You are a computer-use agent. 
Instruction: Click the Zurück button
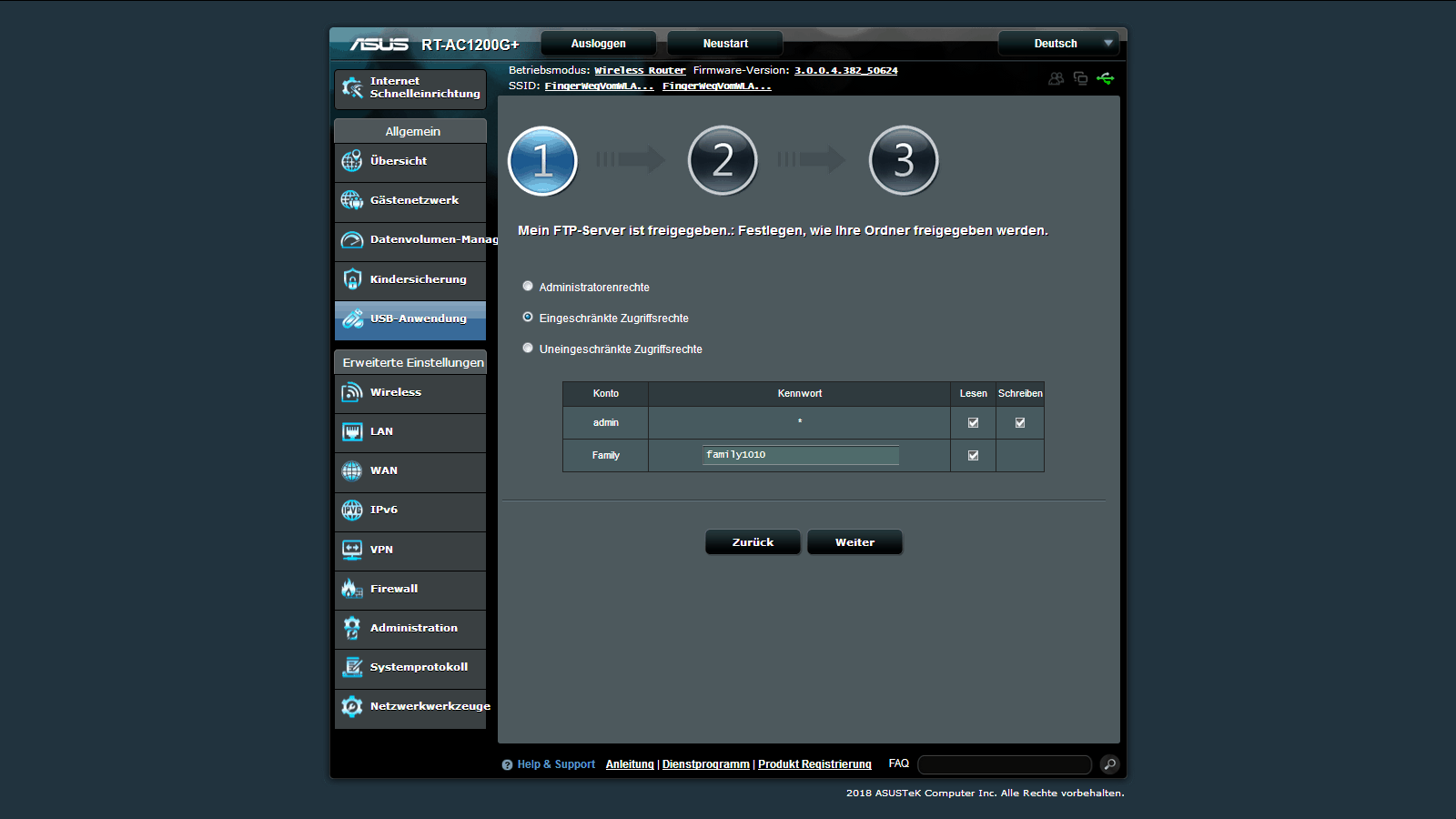753,542
